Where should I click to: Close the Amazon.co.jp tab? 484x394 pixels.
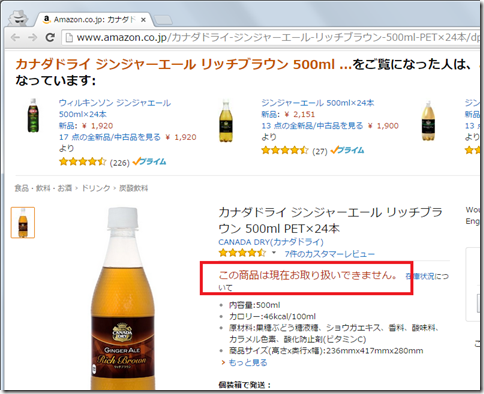pos(143,20)
